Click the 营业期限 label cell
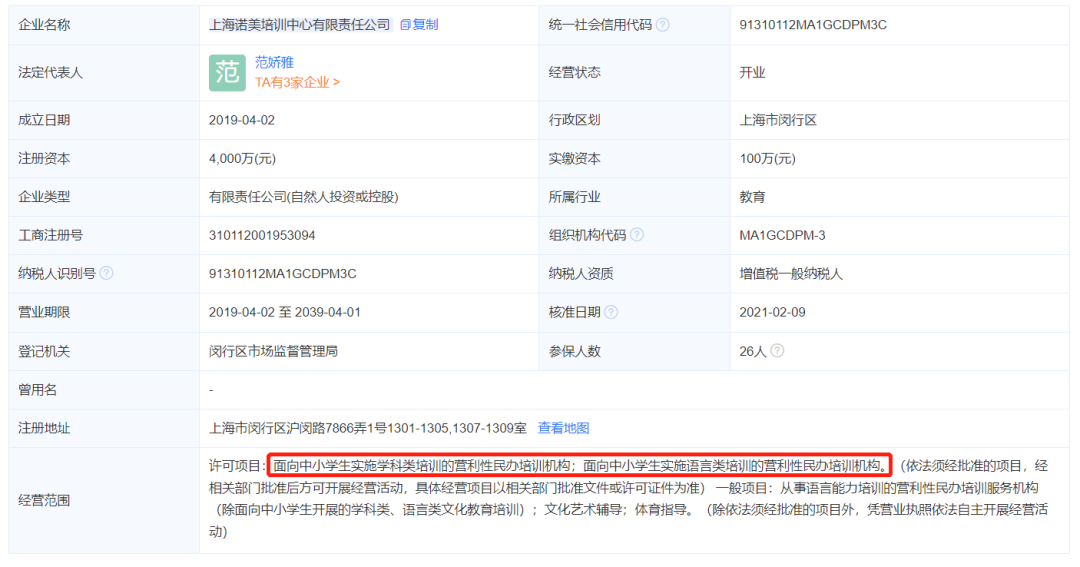 pyautogui.click(x=104, y=313)
